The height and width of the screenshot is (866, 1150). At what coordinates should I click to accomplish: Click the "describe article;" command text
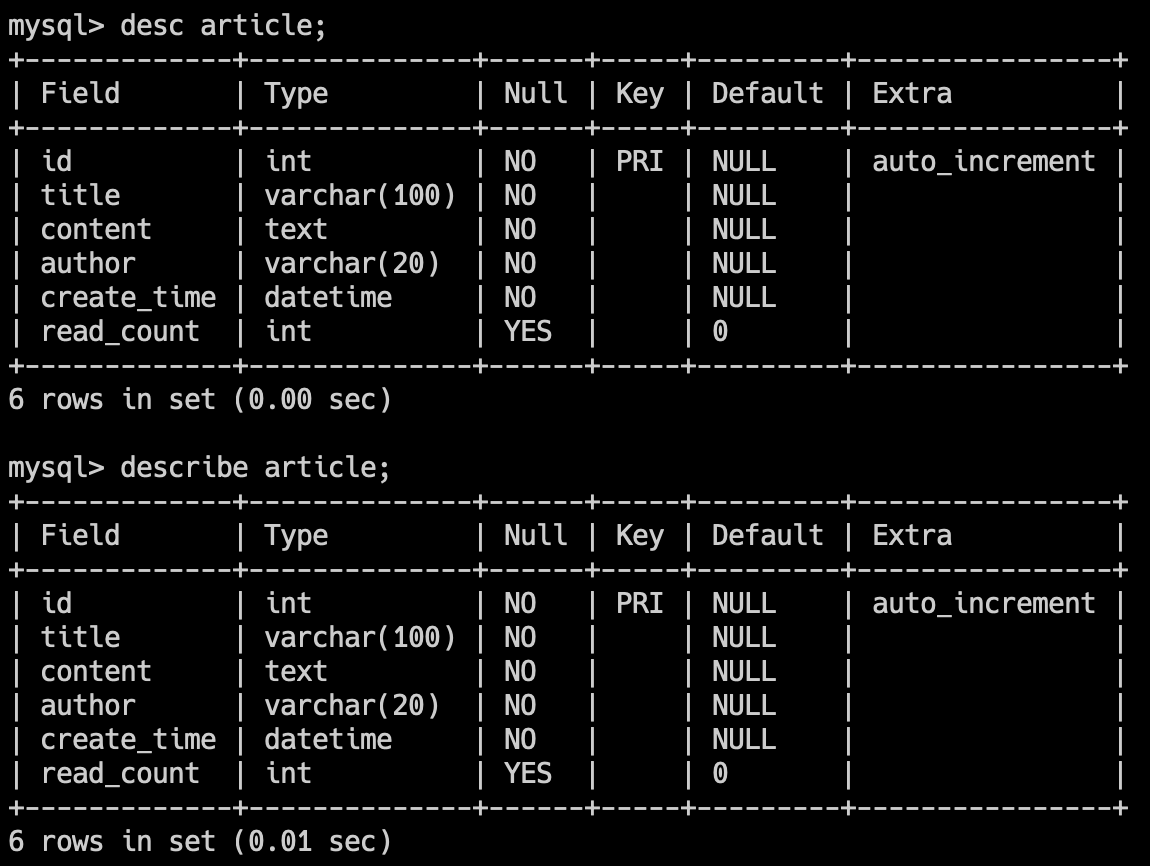coord(255,467)
